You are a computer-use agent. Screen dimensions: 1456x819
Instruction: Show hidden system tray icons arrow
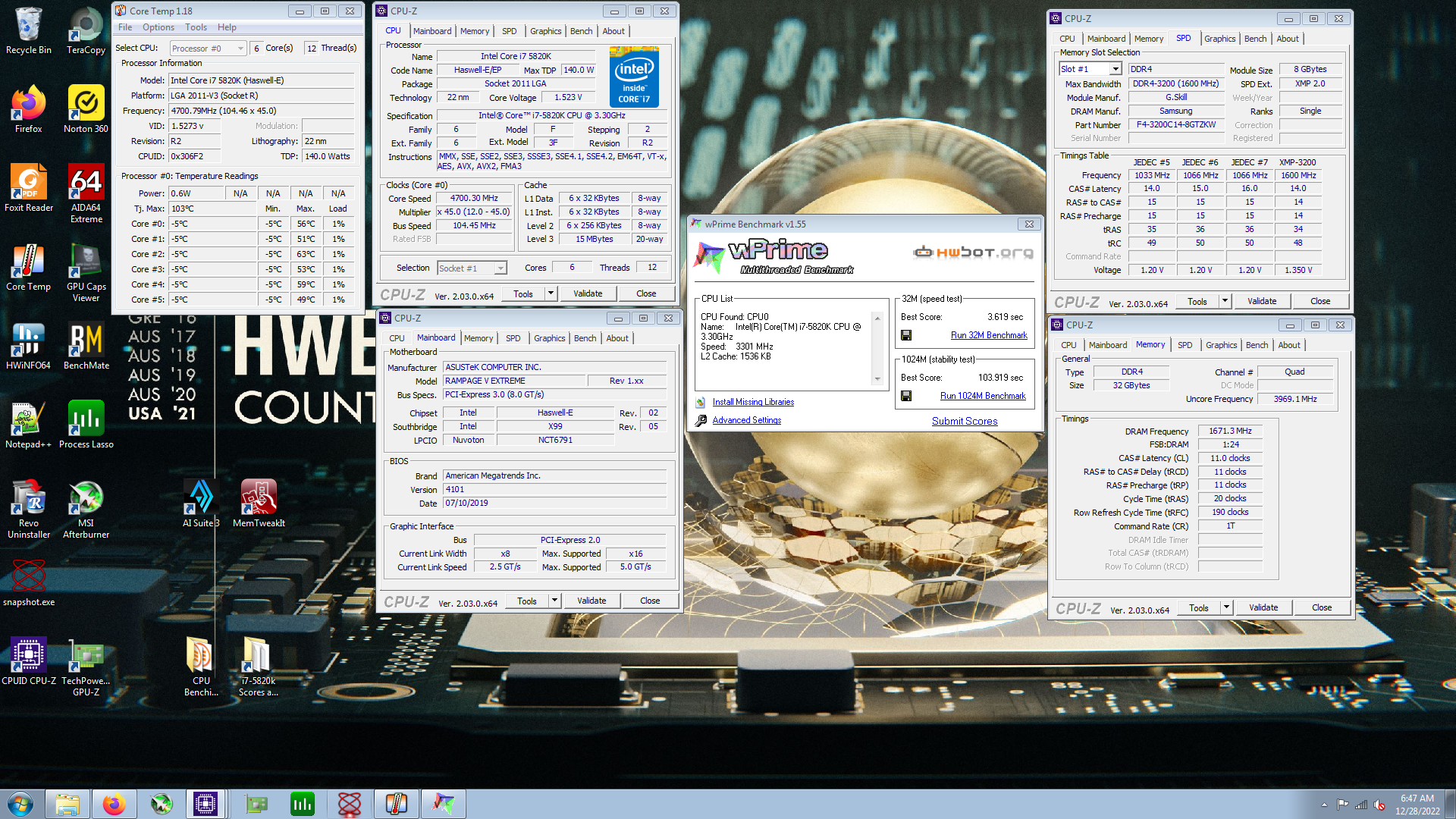tap(1324, 805)
